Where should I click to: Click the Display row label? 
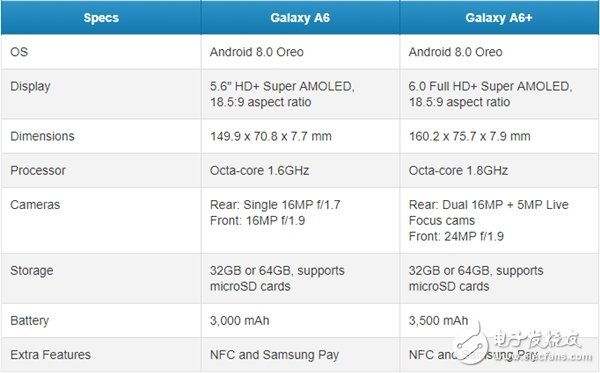coord(30,86)
